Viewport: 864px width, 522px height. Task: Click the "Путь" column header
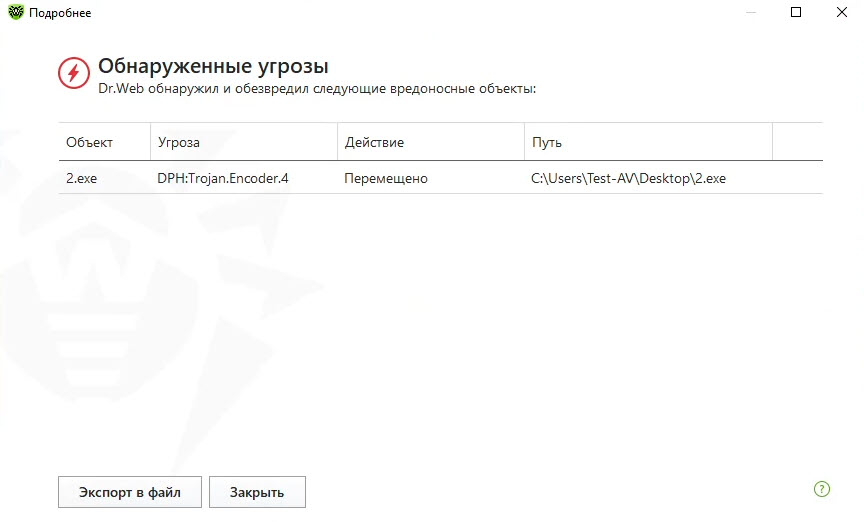click(x=547, y=142)
